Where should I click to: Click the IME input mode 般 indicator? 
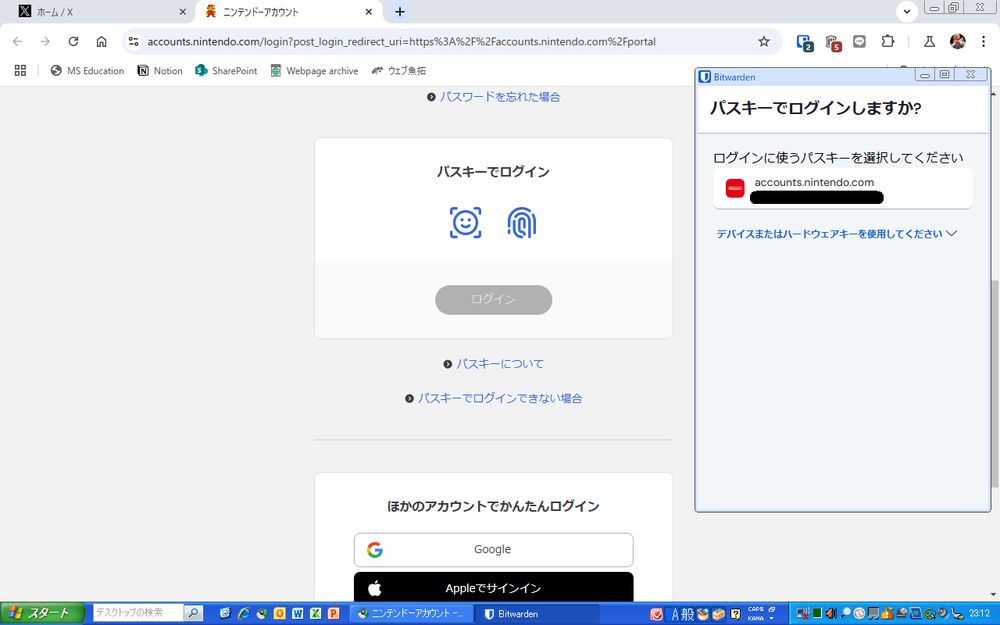pyautogui.click(x=688, y=614)
